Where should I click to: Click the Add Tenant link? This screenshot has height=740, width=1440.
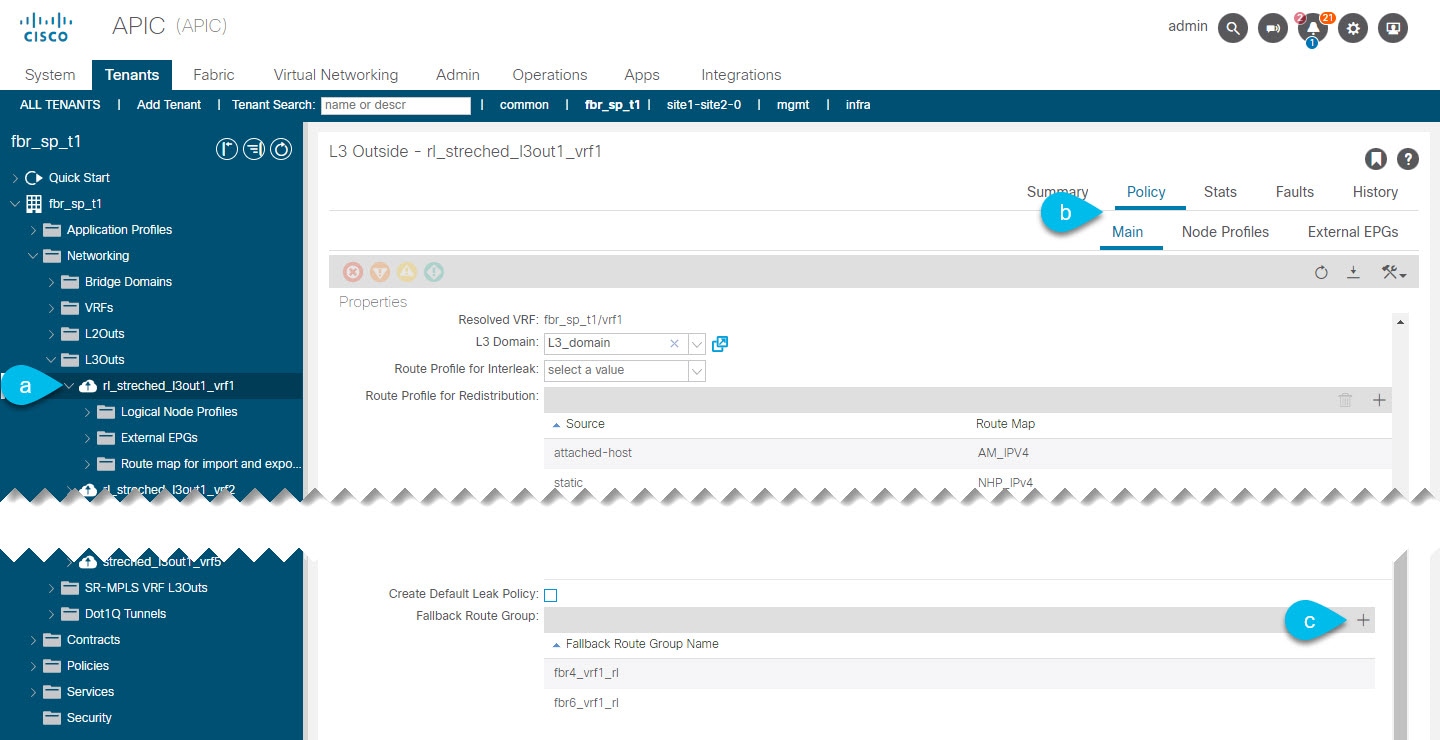pos(169,105)
